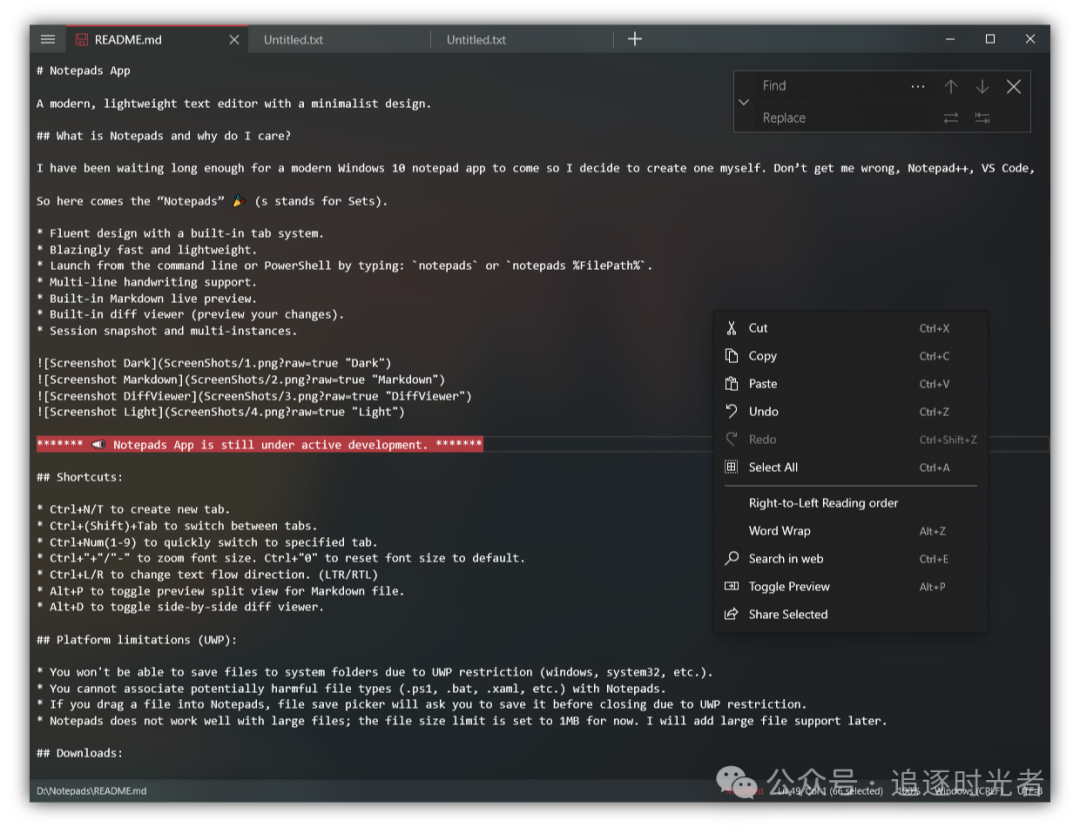Click the replace single occurrence icon
Screen dimensions: 1080x827
(x=951, y=118)
